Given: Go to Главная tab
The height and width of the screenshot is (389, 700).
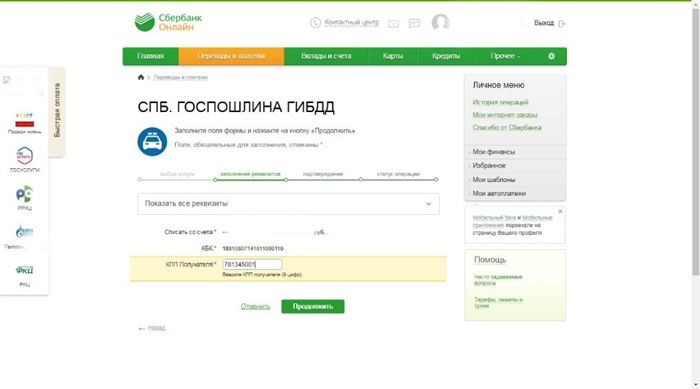Looking at the screenshot, I should coord(150,56).
